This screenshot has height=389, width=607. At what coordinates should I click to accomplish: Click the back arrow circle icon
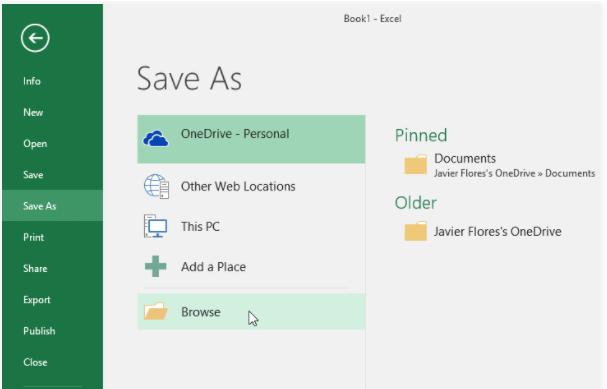[35, 38]
